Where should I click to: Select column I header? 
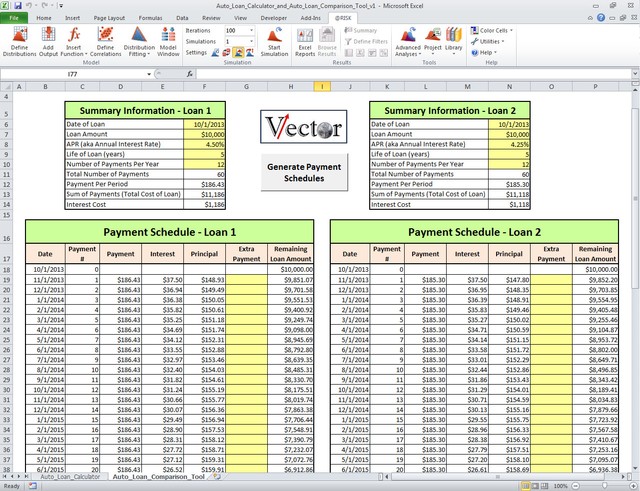point(322,86)
